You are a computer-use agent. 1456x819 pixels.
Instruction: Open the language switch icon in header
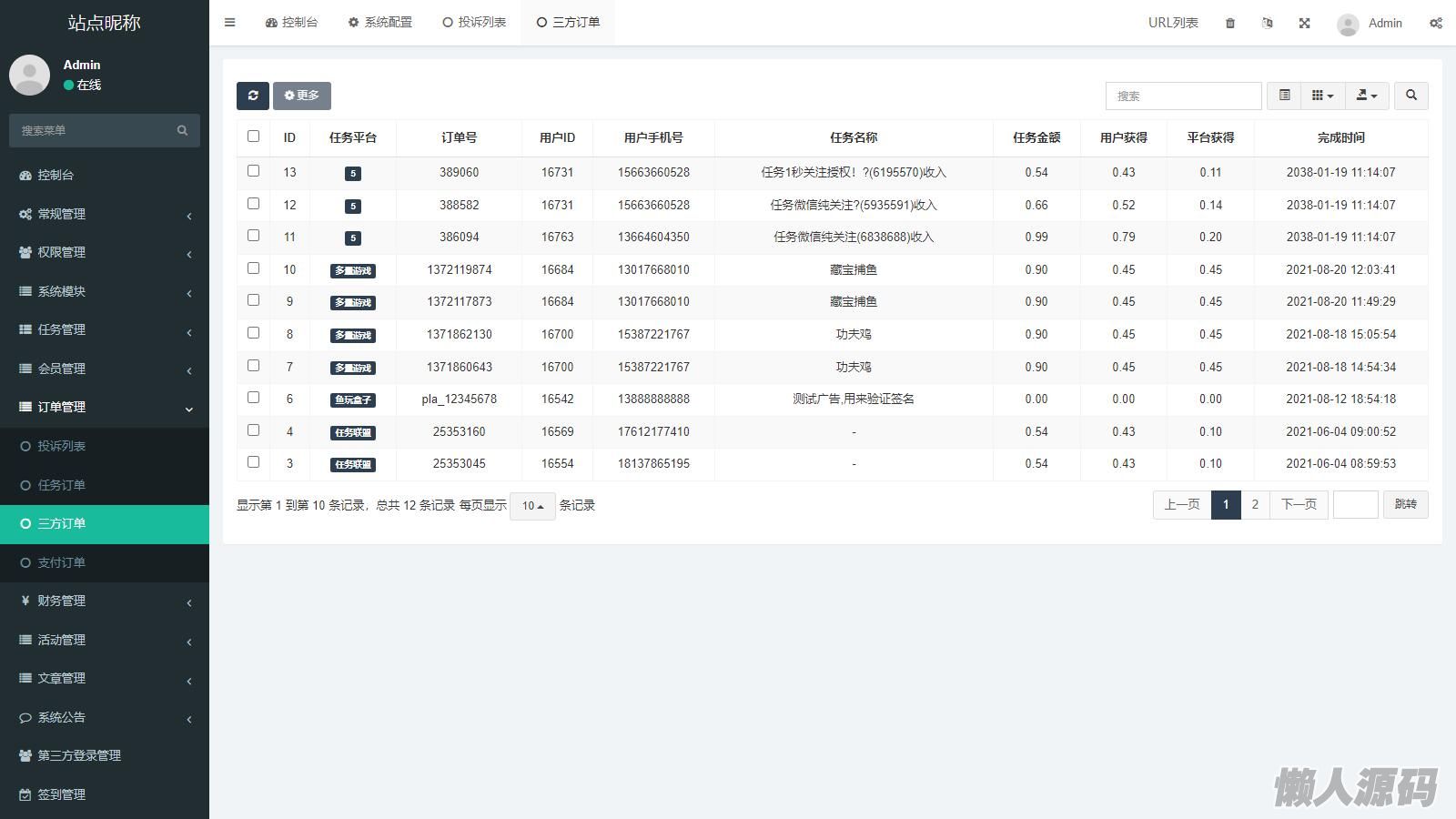(1267, 23)
